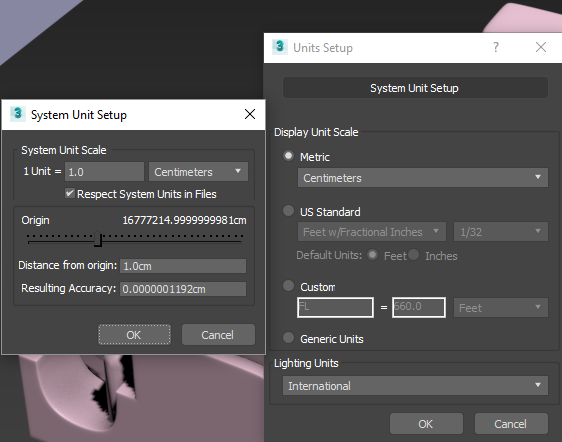562x442 pixels.
Task: Close the Units Setup dialog
Action: coord(541,47)
